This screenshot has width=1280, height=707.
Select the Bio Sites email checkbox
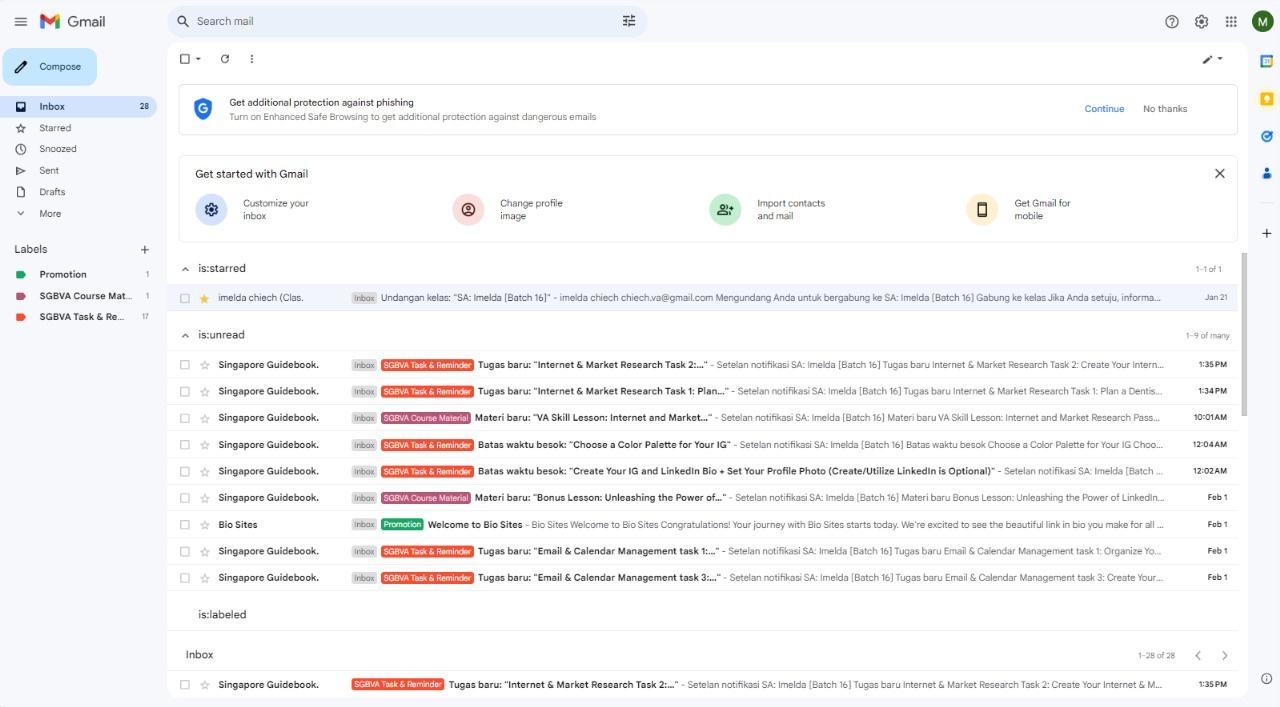coord(184,524)
